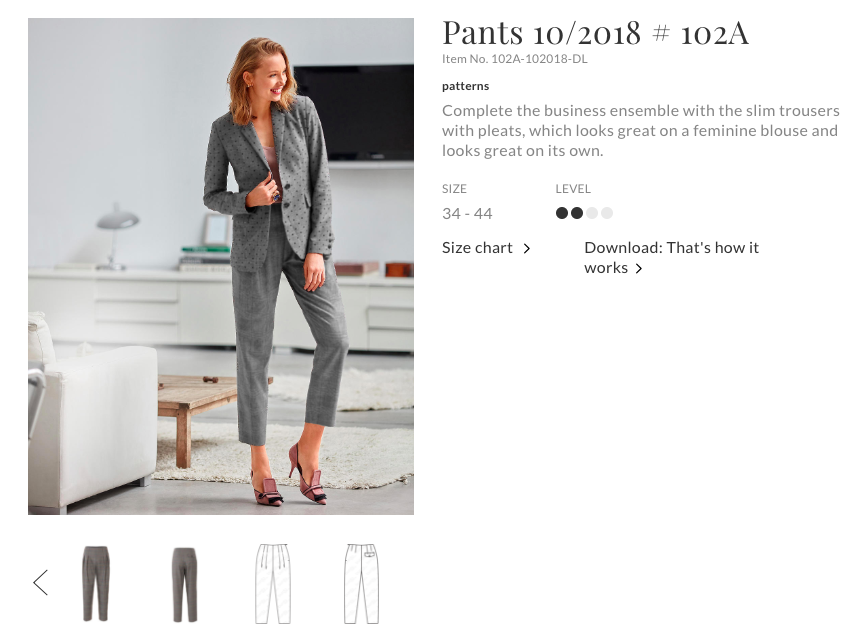
Task: Click the second filled level dot
Action: coord(577,213)
